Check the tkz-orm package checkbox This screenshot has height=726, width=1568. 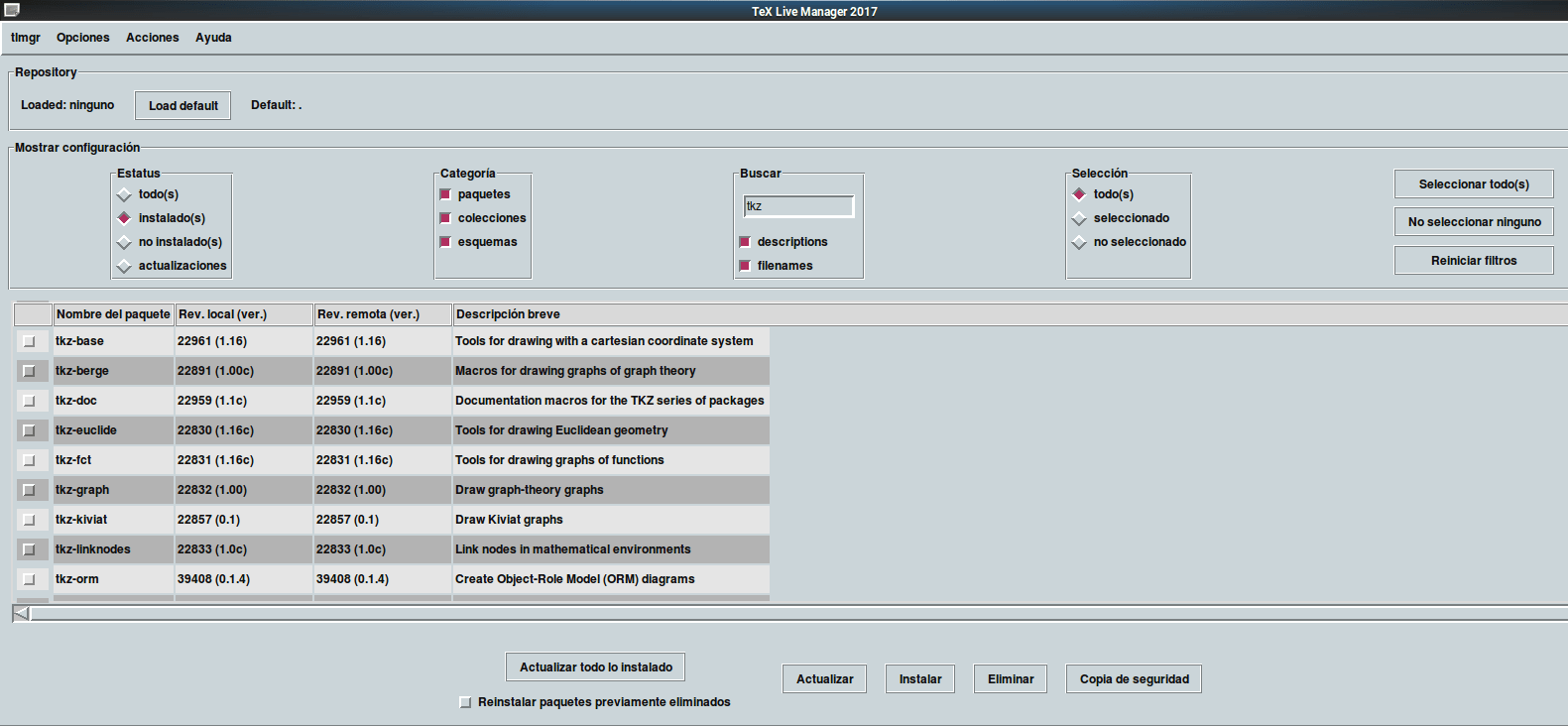(x=29, y=579)
